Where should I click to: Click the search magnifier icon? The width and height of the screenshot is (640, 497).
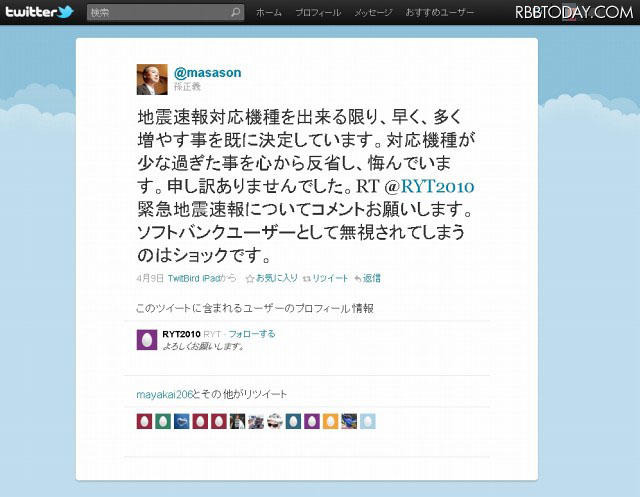click(236, 13)
